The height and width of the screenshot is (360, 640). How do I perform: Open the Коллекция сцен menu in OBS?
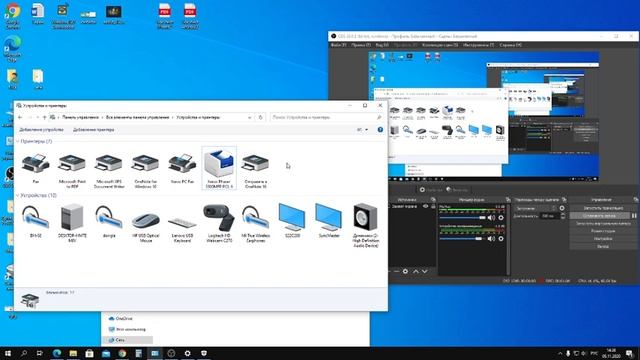440,45
